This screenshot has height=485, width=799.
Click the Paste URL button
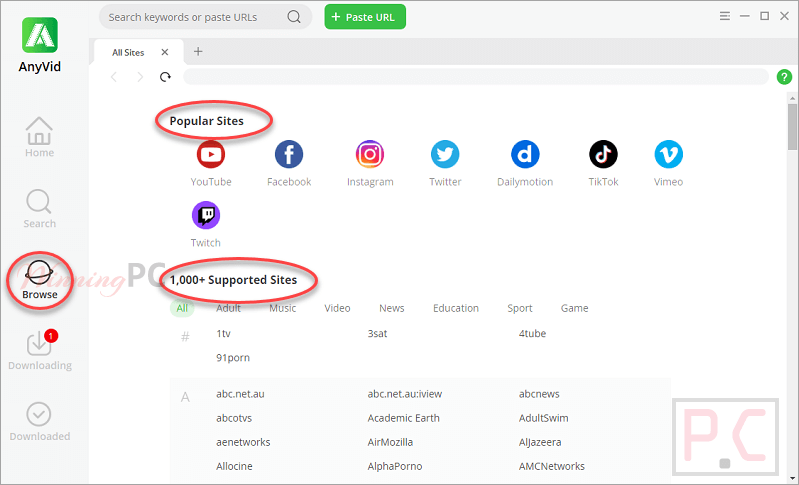pos(365,17)
